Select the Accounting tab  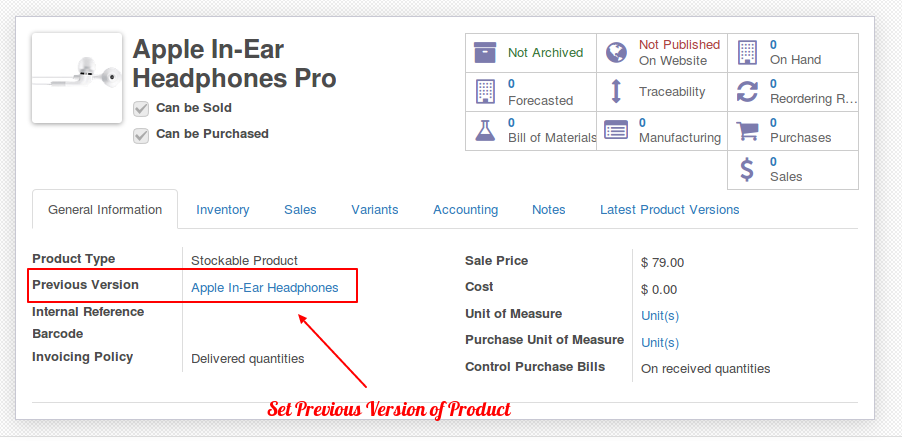[465, 210]
